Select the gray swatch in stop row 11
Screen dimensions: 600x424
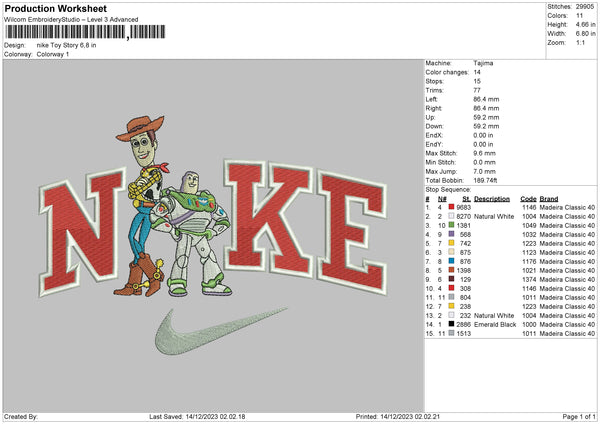452,297
